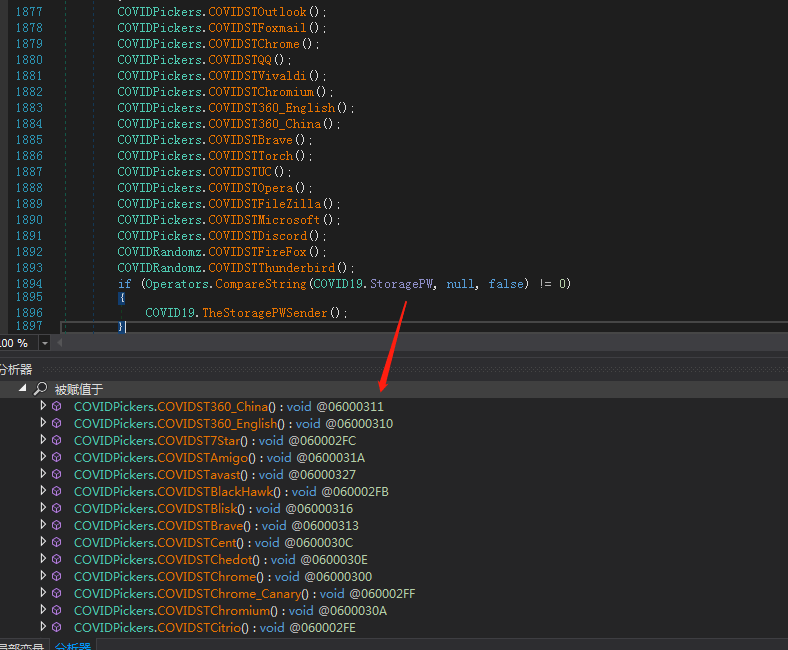Click method icon beside COVIDSTChedot

click(57, 560)
